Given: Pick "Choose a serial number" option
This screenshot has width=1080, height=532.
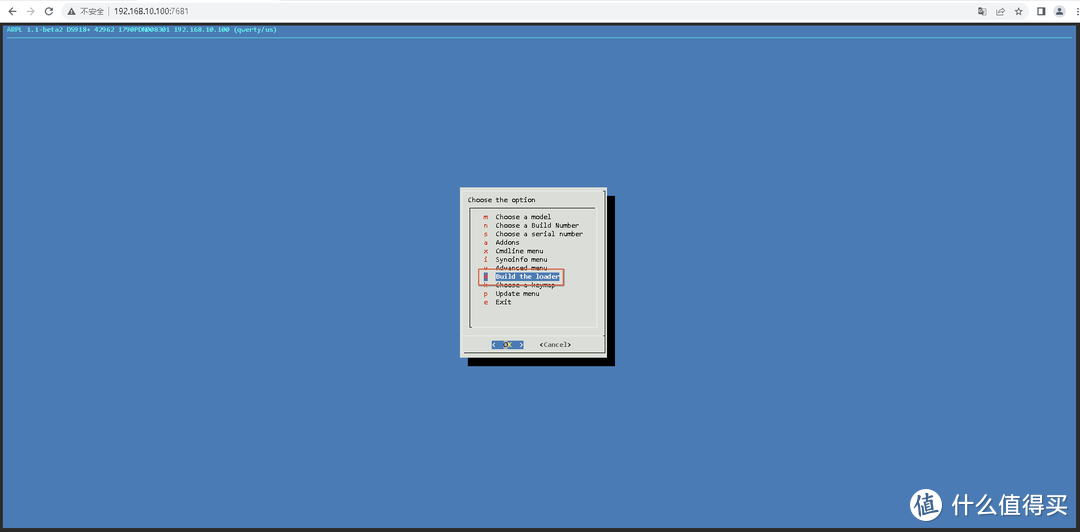Looking at the screenshot, I should [538, 234].
